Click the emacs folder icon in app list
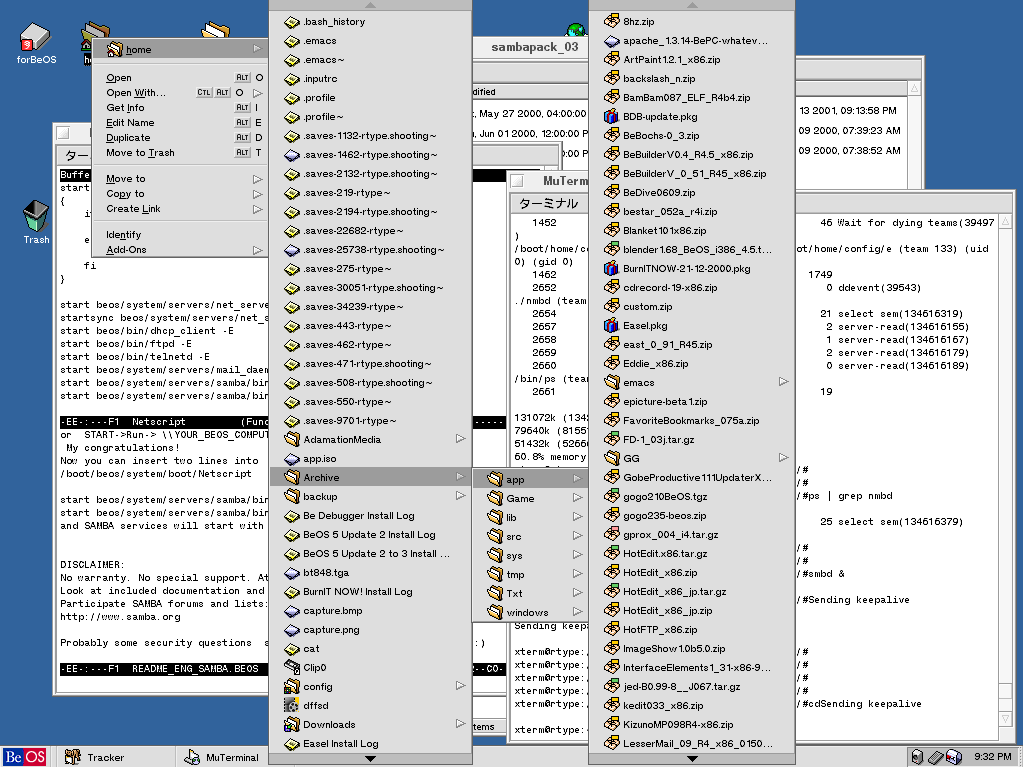This screenshot has width=1024, height=768. 611,383
